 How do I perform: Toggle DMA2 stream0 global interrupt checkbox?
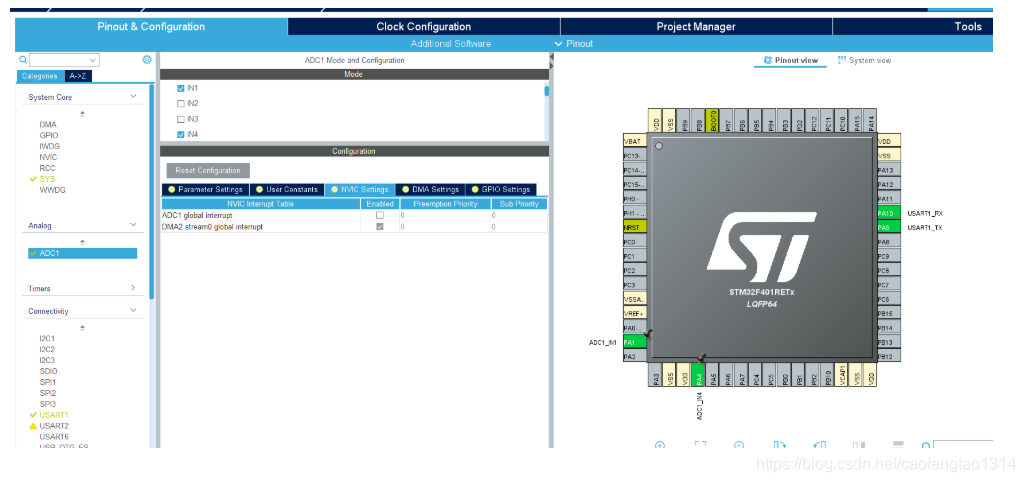[380, 226]
